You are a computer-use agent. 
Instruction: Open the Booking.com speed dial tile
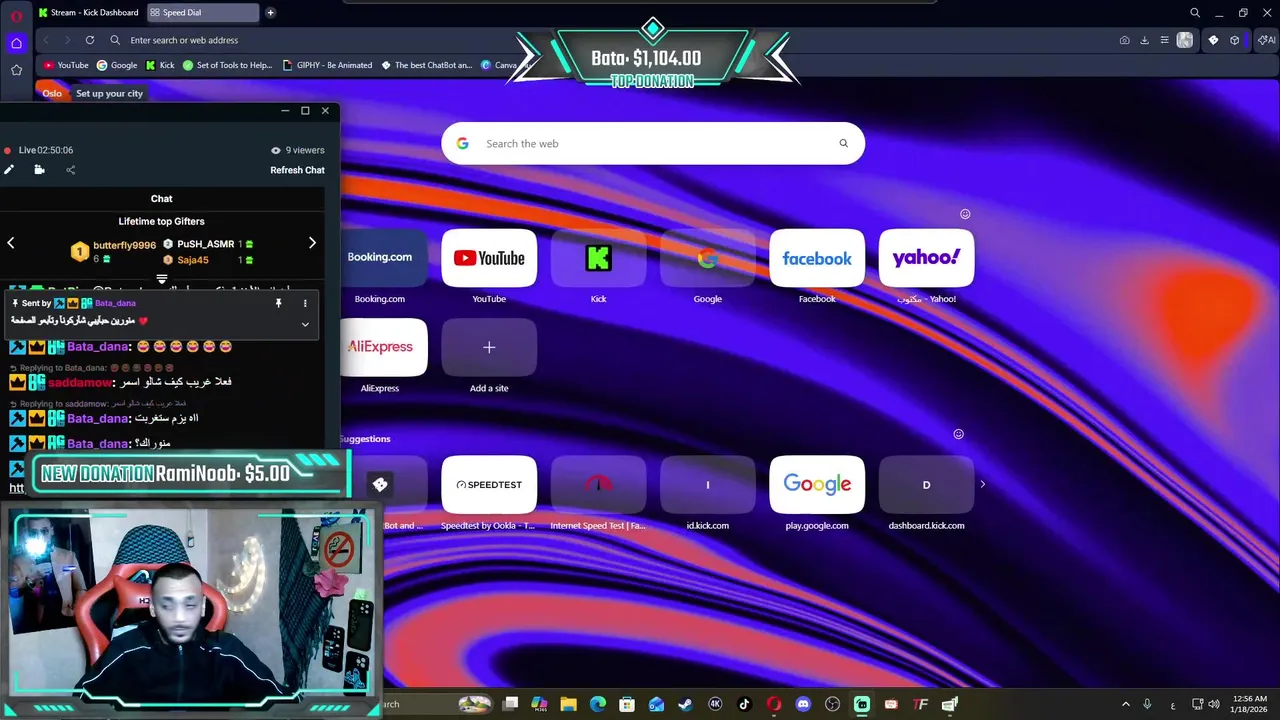pyautogui.click(x=384, y=258)
